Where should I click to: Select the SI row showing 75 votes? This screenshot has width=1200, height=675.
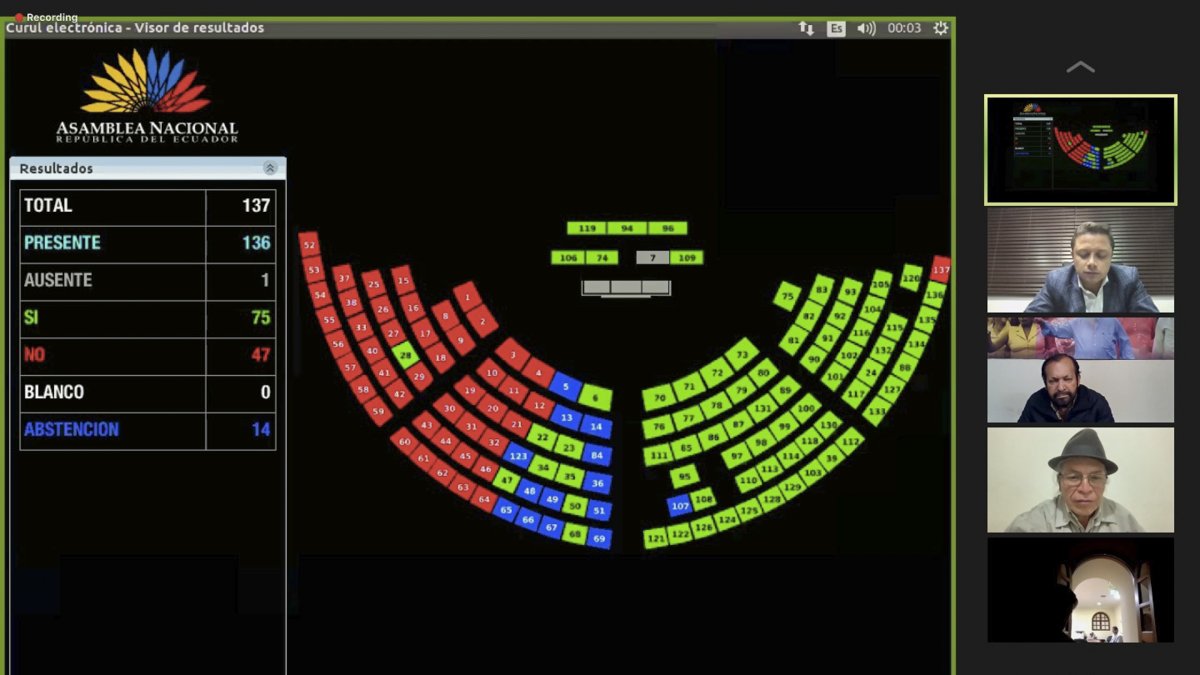click(146, 318)
